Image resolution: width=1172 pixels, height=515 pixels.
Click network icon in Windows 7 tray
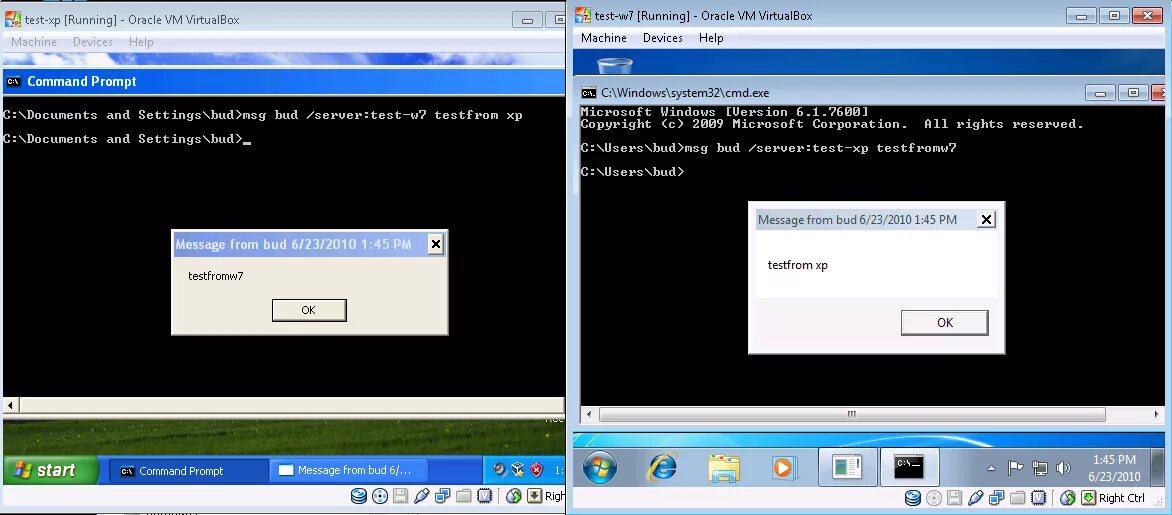point(1040,468)
